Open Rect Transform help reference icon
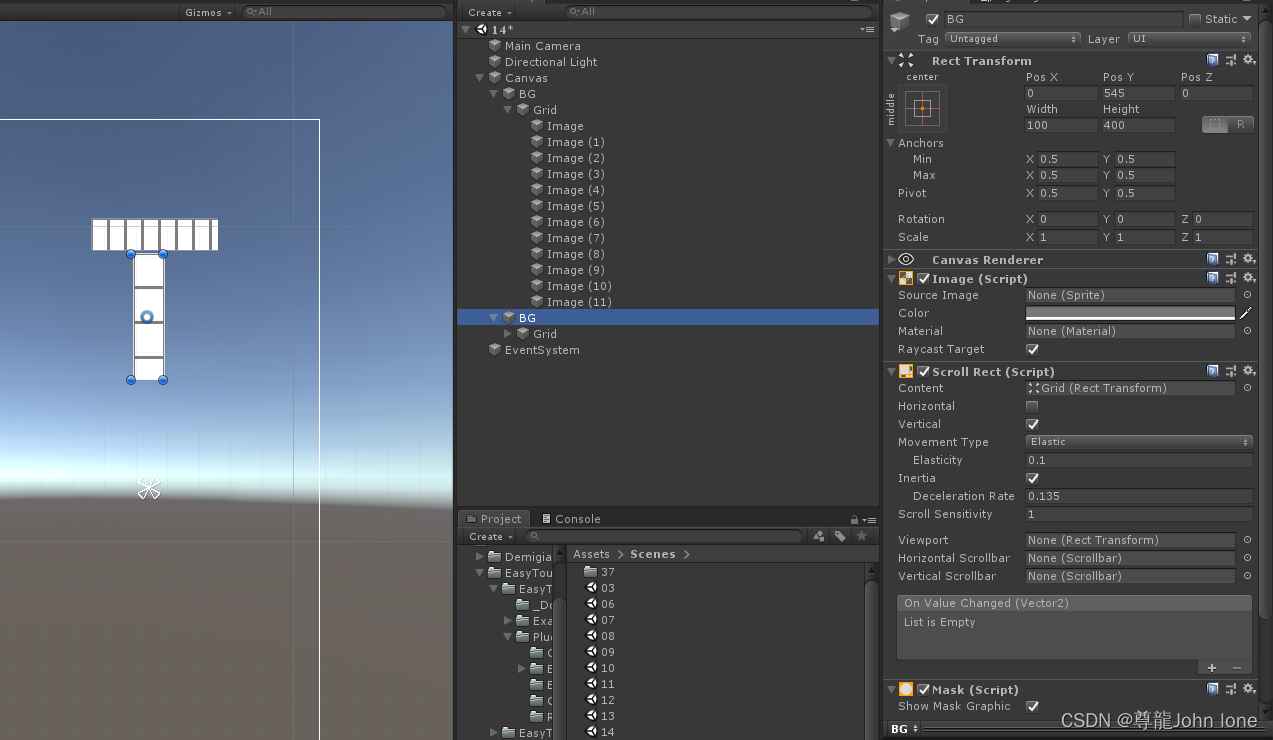The width and height of the screenshot is (1273, 740). click(x=1213, y=60)
